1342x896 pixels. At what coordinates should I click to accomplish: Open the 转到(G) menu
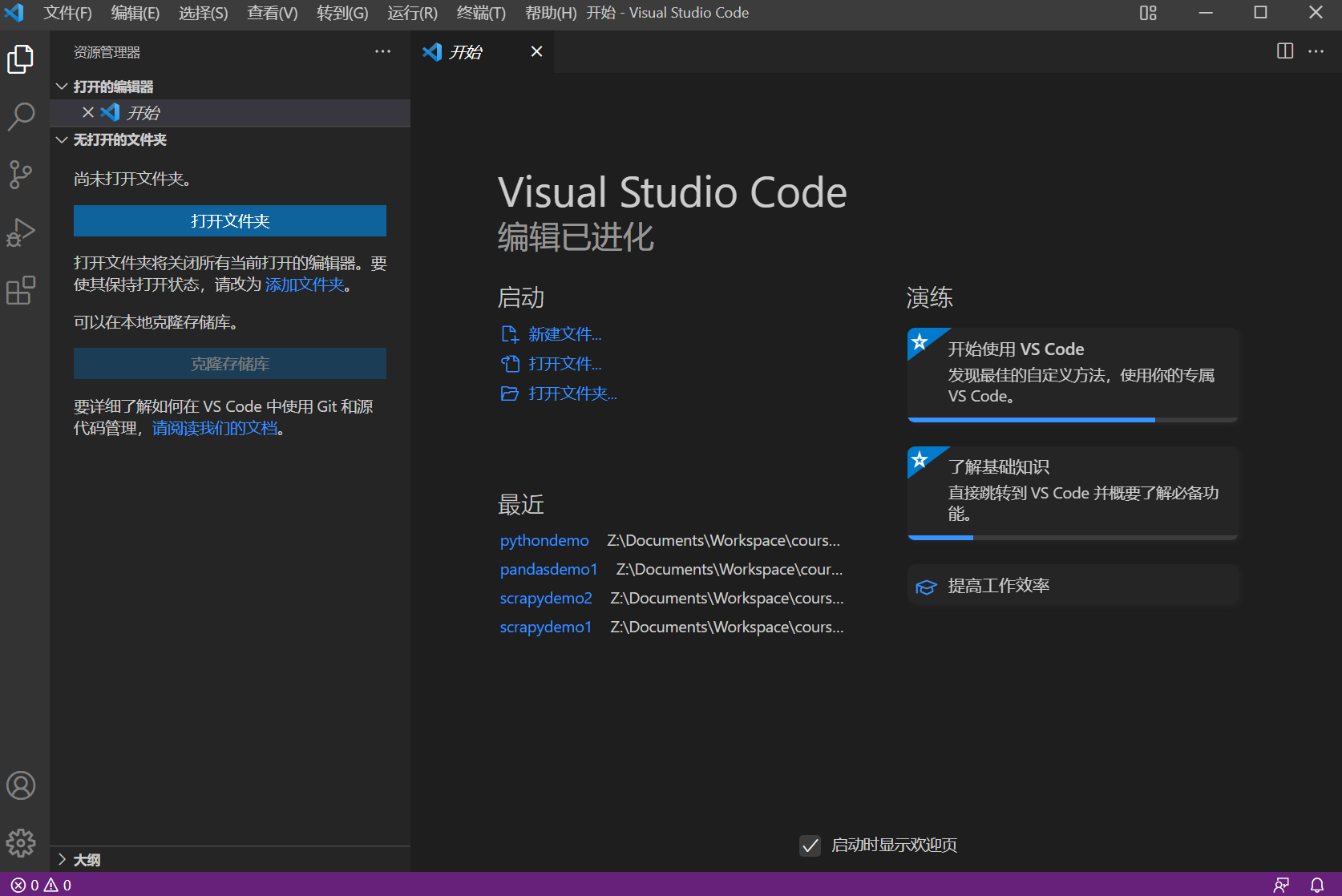(342, 13)
